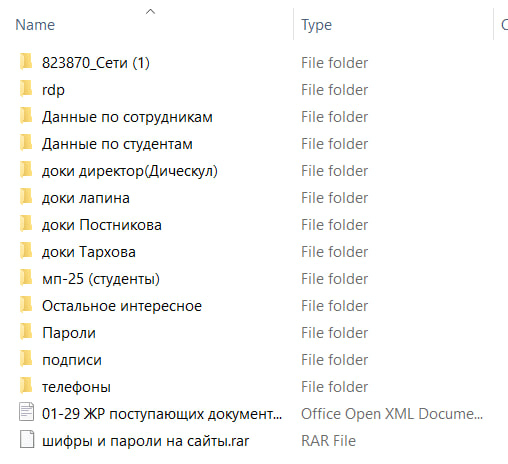This screenshot has width=508, height=464.
Task: Select доки лапина folder
Action: click(86, 198)
